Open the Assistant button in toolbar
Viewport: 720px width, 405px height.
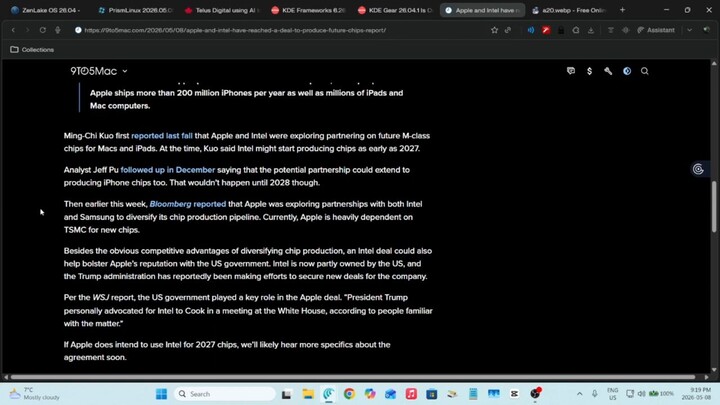tap(656, 30)
